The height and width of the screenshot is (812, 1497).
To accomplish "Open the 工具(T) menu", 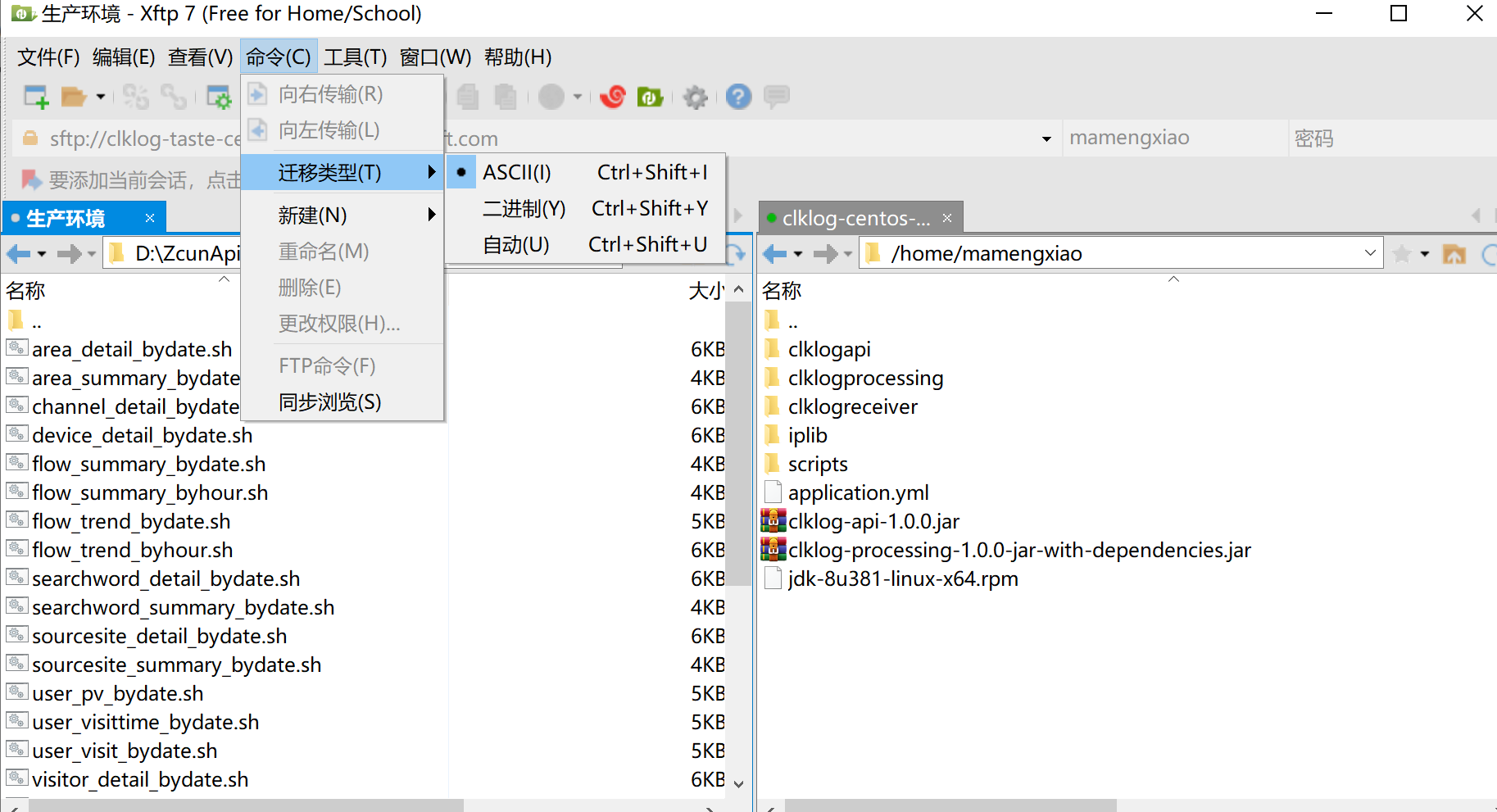I will [x=355, y=57].
